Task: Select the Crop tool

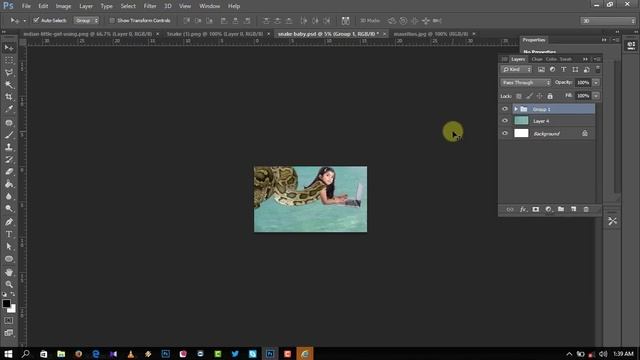Action: tap(9, 97)
